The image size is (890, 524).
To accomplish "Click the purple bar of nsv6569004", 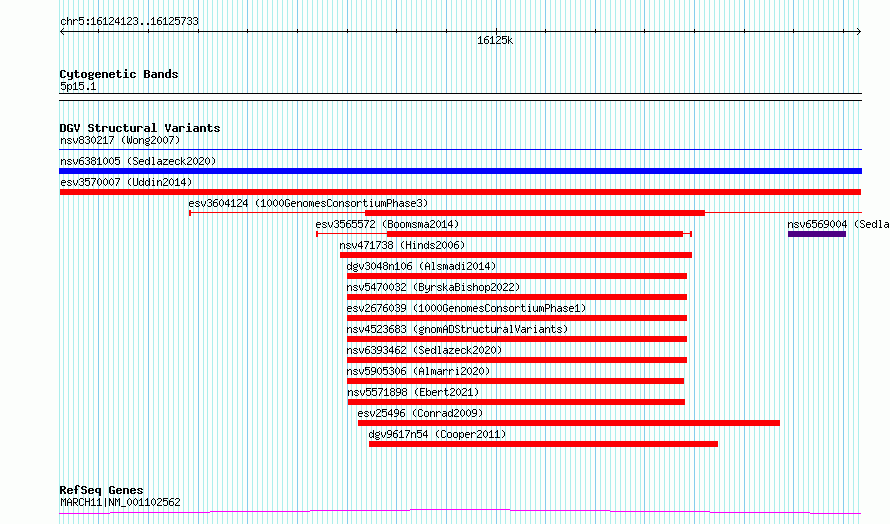I will pyautogui.click(x=817, y=234).
